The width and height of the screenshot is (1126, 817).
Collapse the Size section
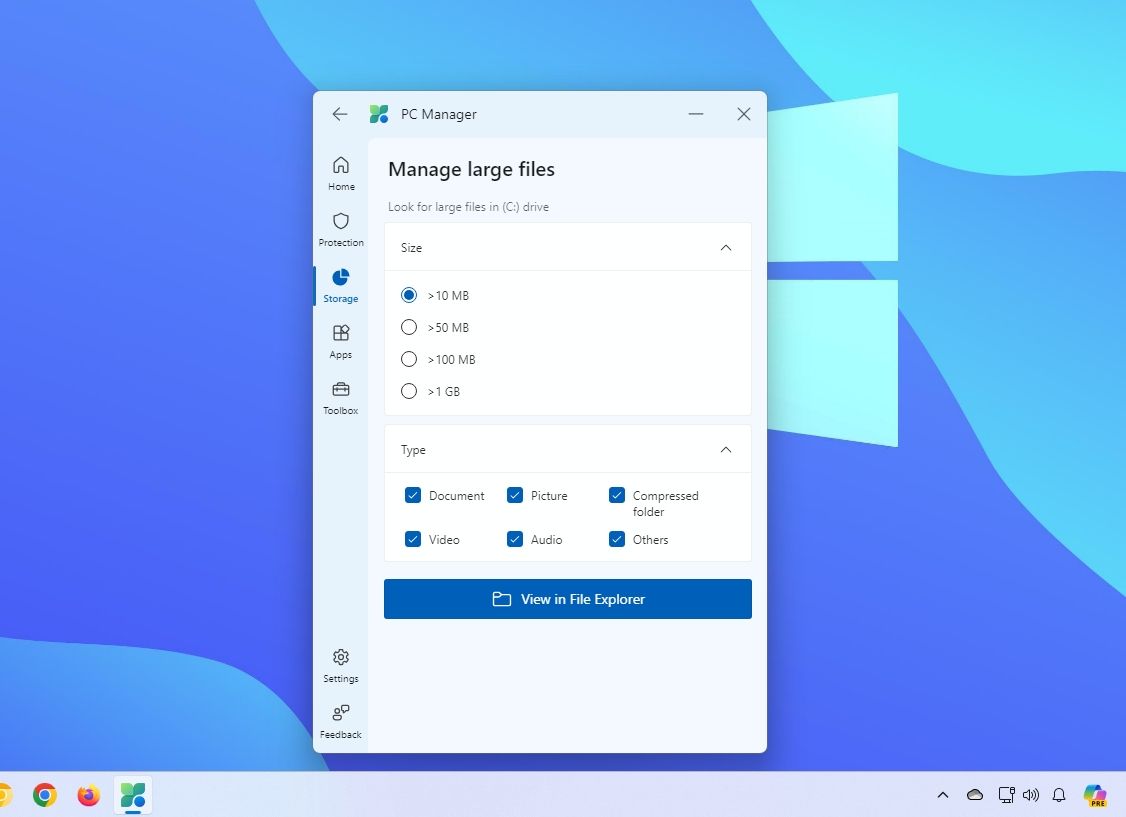coord(725,247)
